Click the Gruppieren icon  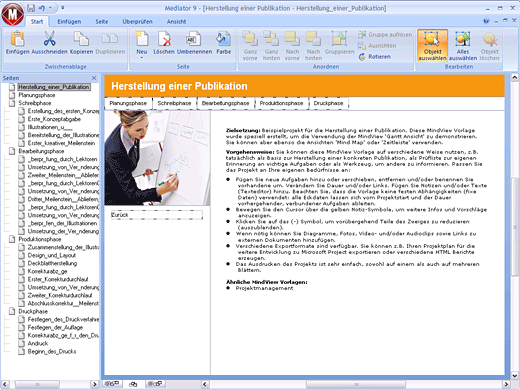coord(339,38)
